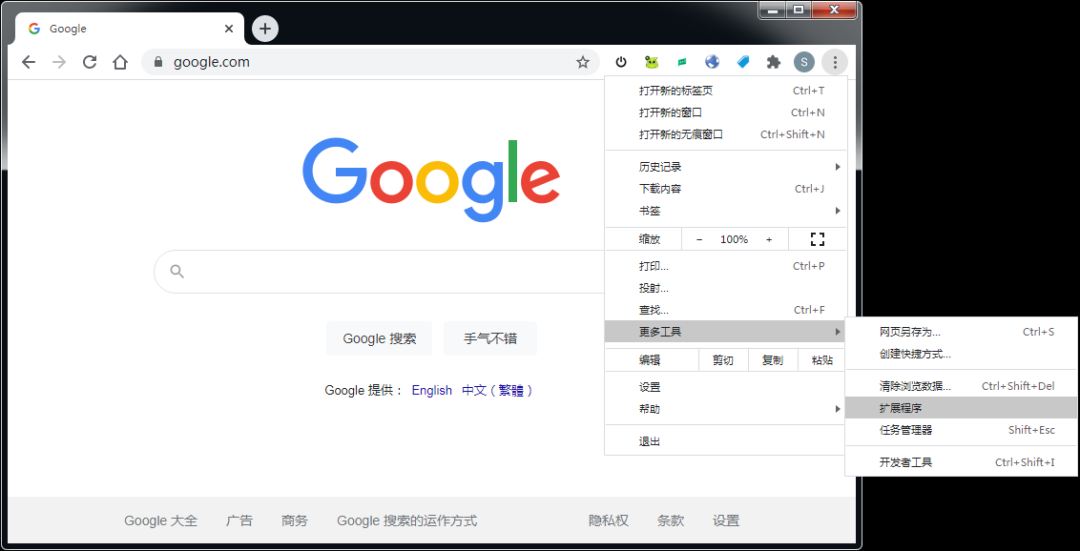The width and height of the screenshot is (1080, 551).
Task: Click the Google logo image
Action: point(431,180)
